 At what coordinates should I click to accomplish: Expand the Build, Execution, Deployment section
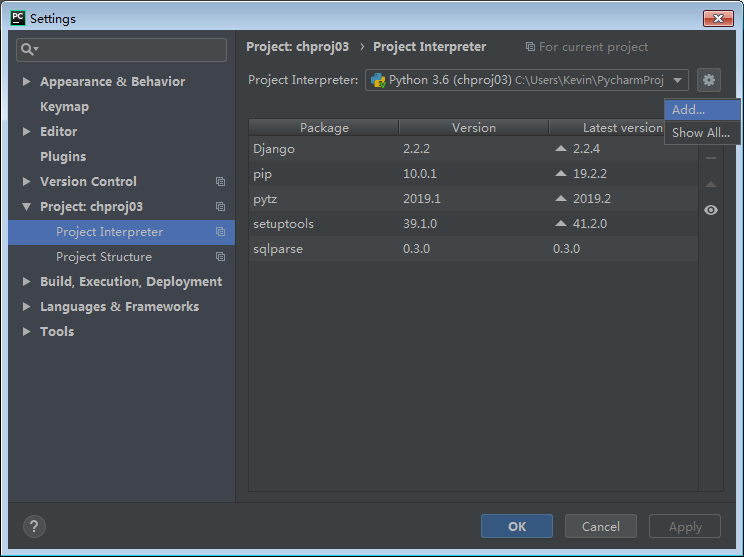click(x=27, y=282)
